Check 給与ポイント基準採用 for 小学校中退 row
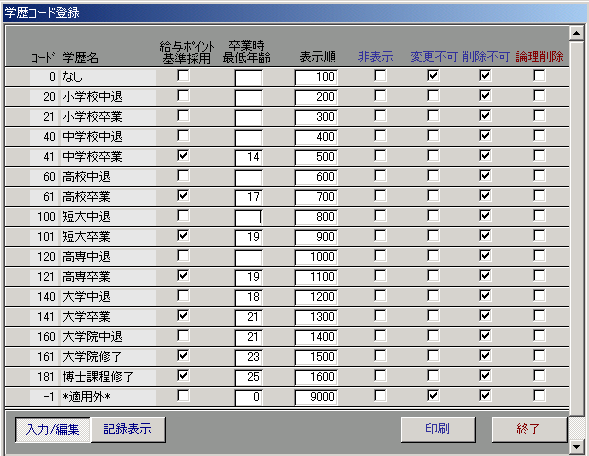 point(183,96)
